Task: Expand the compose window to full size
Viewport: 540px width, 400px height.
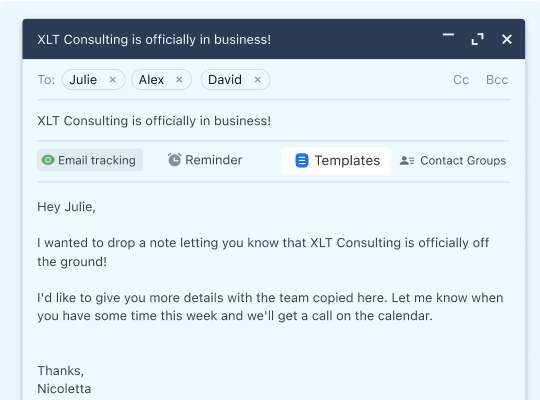Action: point(477,39)
